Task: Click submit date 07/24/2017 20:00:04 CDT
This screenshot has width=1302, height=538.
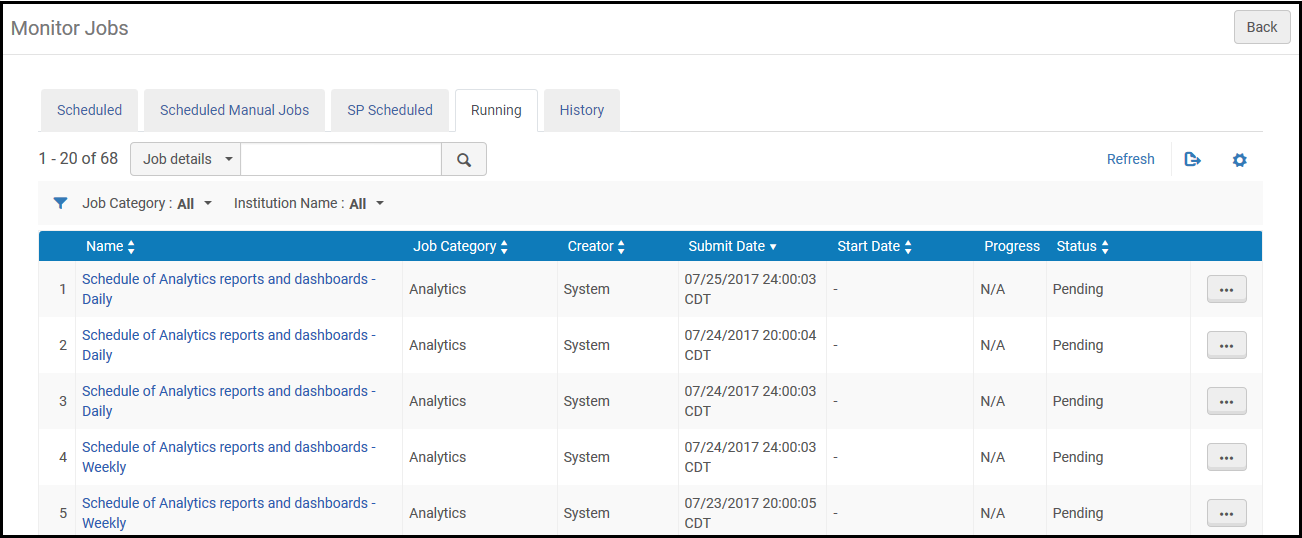Action: click(750, 345)
